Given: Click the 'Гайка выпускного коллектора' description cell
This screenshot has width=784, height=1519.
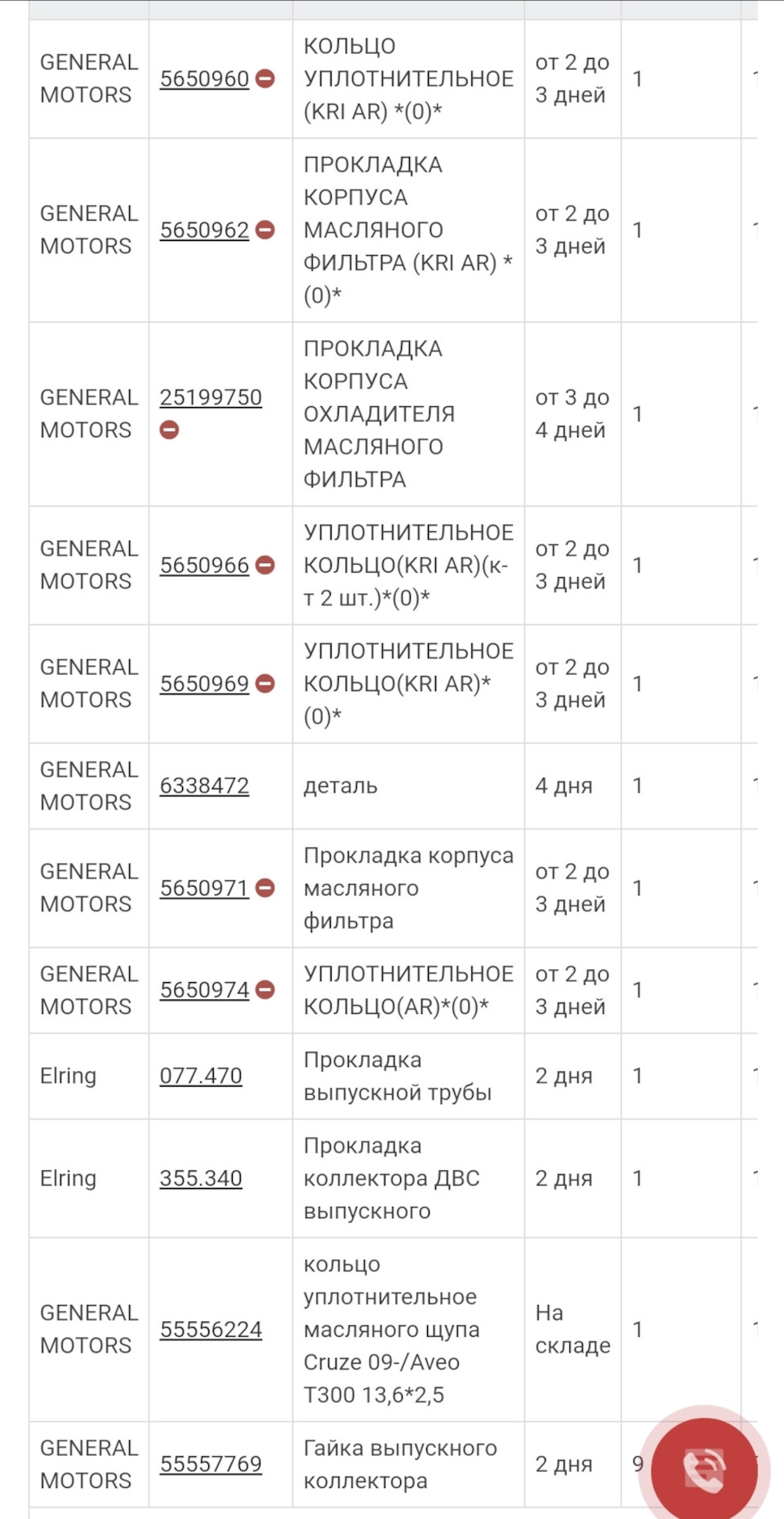Looking at the screenshot, I should coord(400,1464).
